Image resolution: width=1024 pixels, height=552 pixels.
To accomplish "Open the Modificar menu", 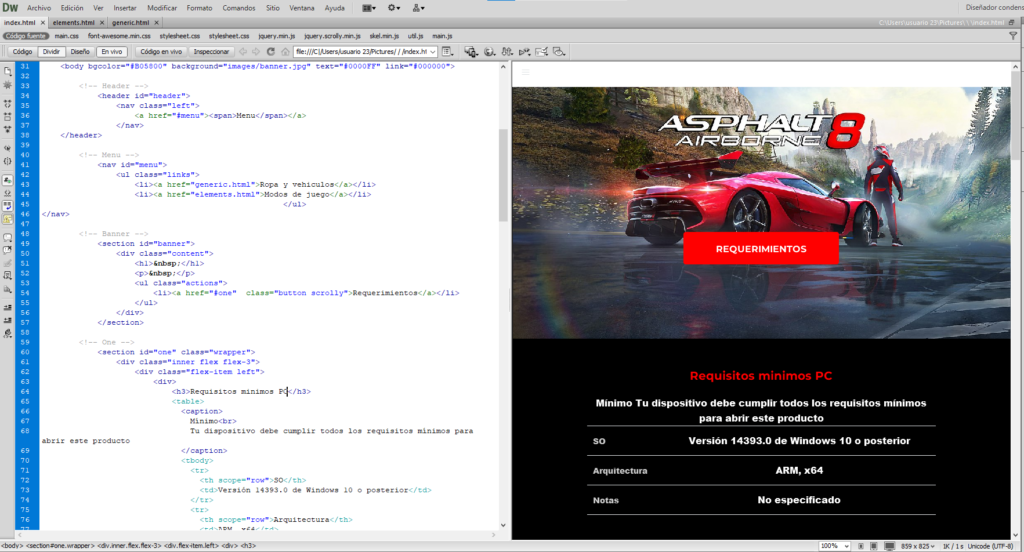I will click(x=161, y=8).
